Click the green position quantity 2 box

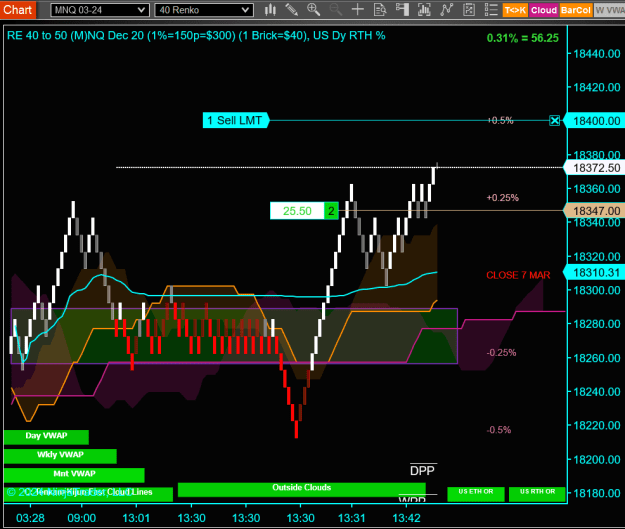(331, 211)
